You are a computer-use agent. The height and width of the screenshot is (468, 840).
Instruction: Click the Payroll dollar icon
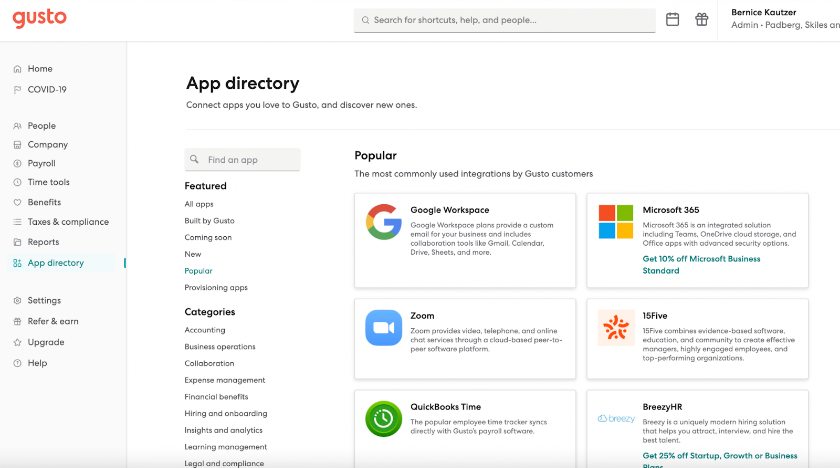click(17, 164)
